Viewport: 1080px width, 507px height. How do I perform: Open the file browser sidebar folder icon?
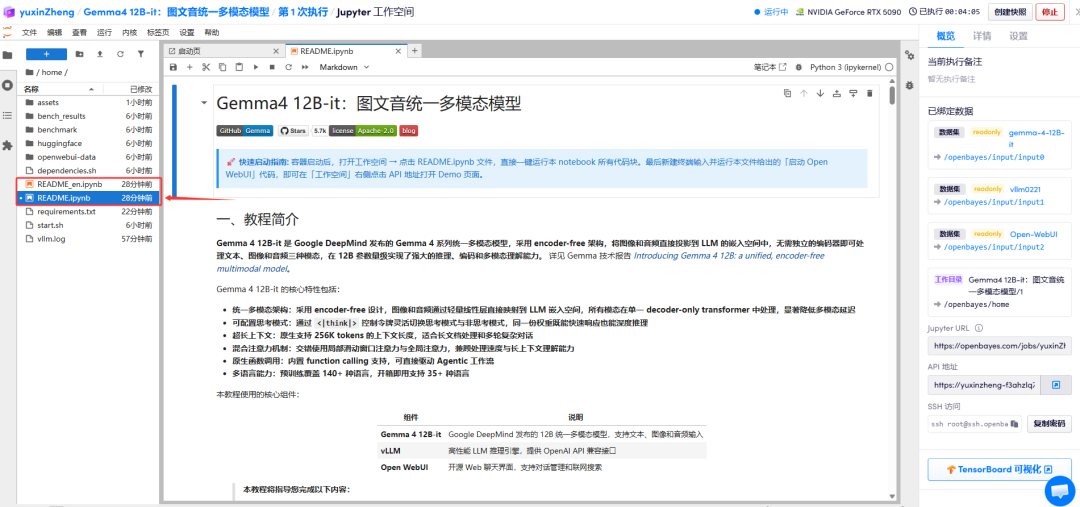(8, 55)
